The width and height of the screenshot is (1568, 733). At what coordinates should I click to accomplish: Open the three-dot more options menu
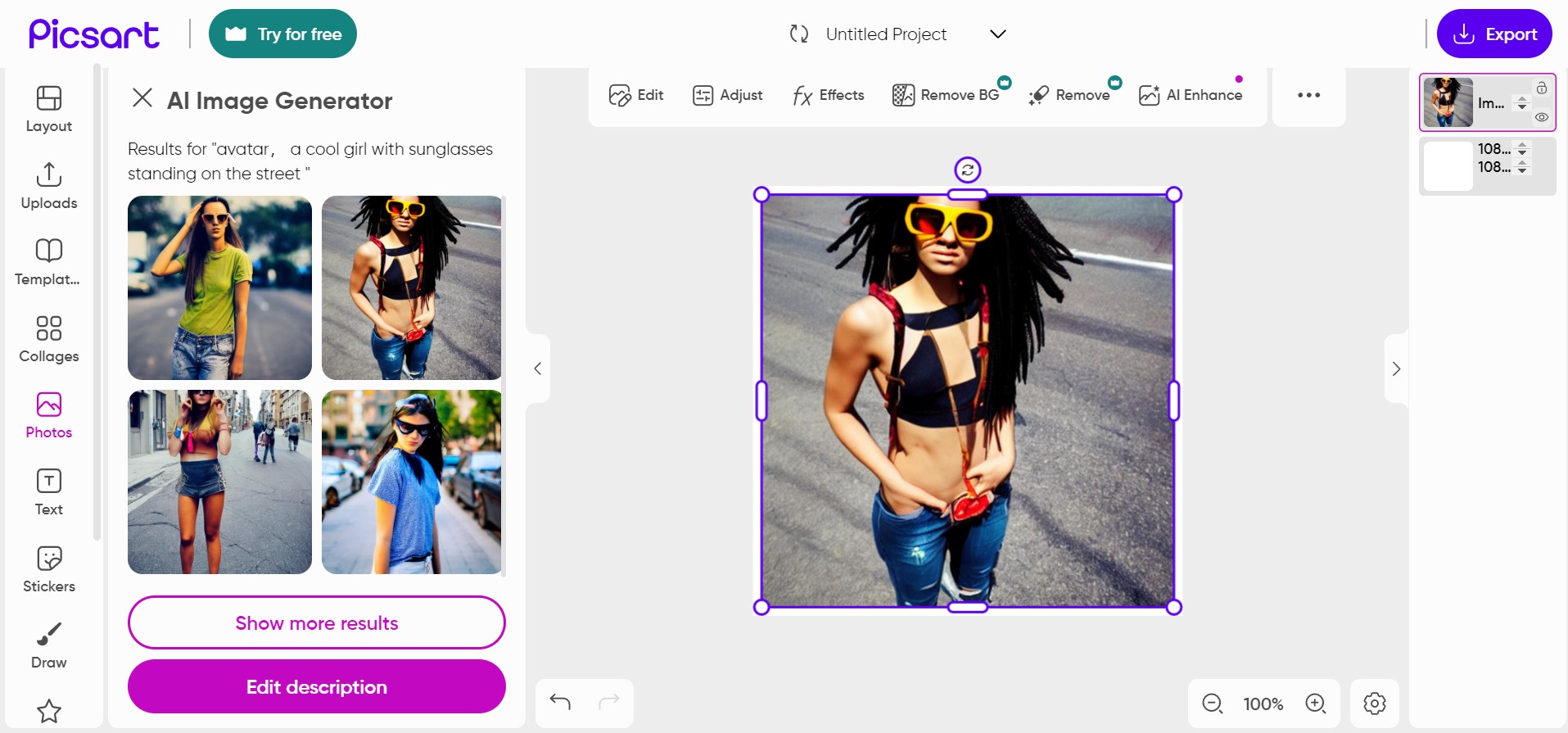(x=1308, y=95)
